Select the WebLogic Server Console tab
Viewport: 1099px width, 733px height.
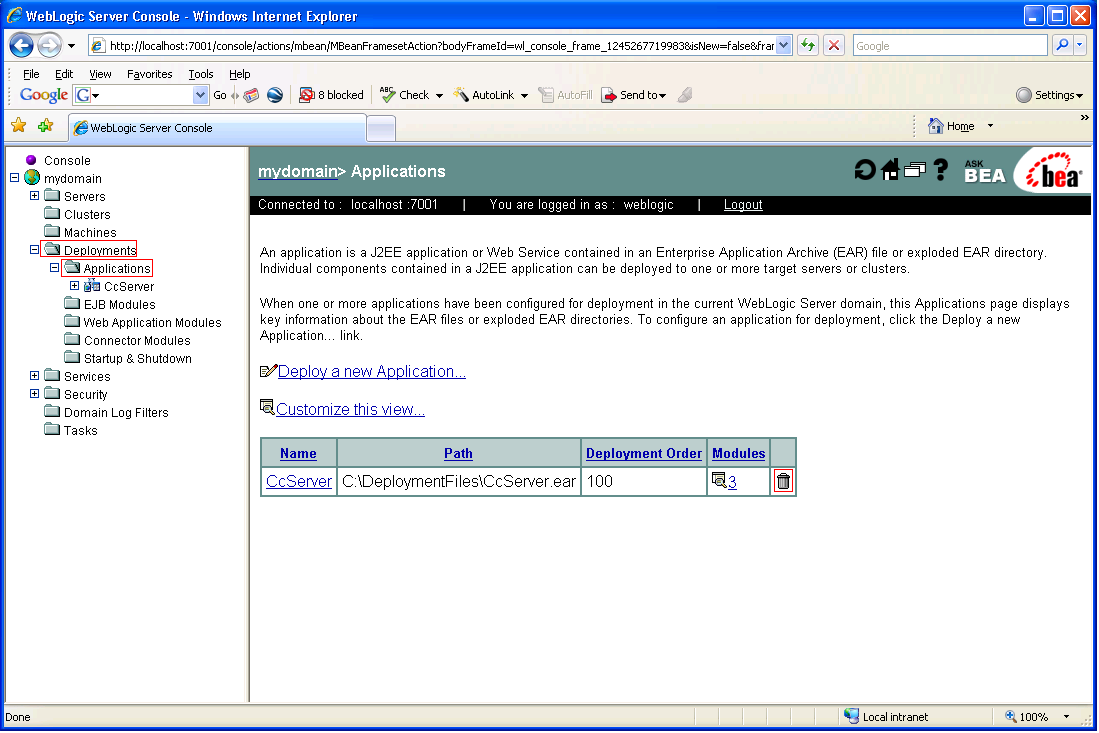(217, 128)
